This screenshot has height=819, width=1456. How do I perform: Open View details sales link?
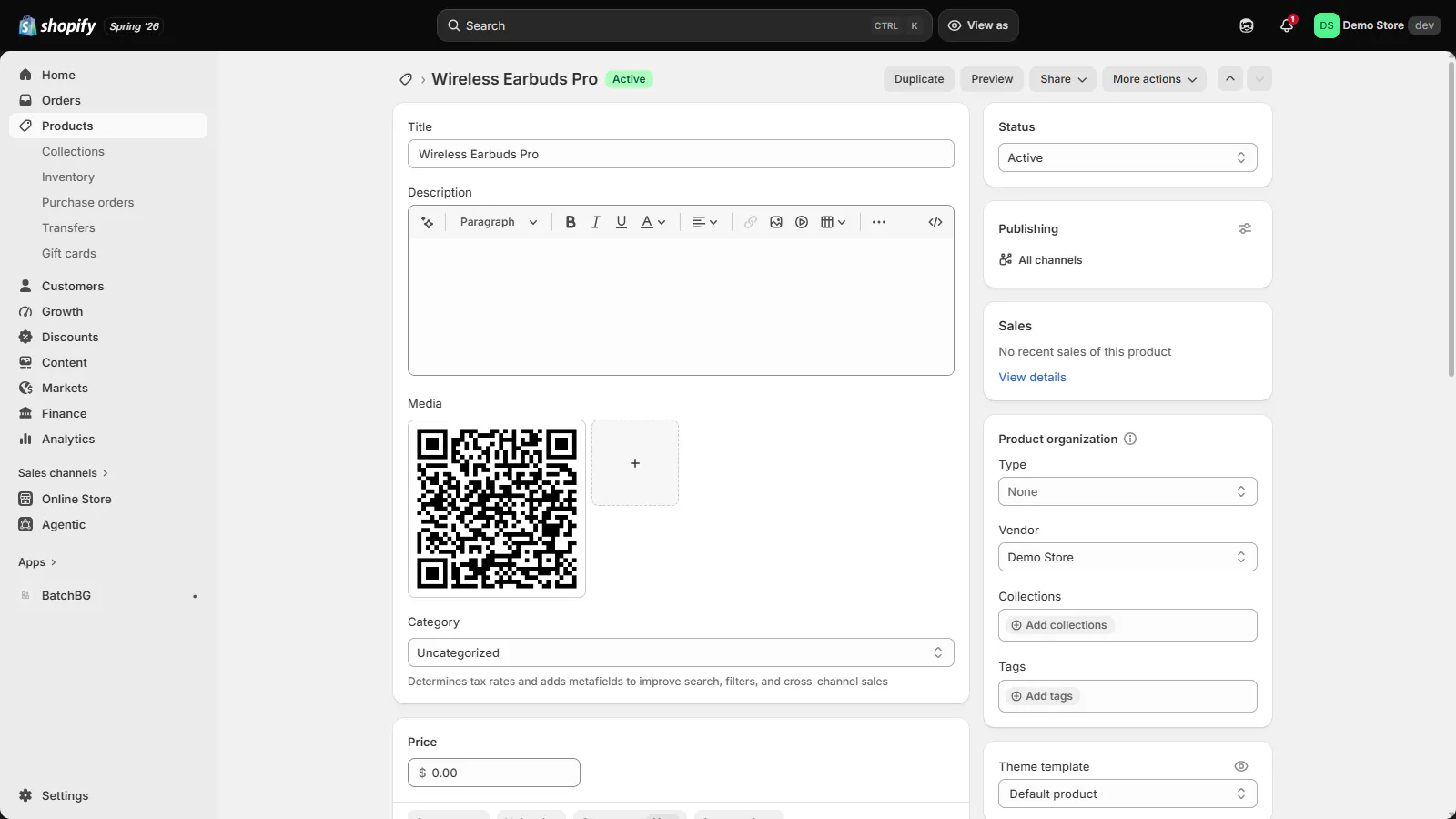click(1032, 377)
